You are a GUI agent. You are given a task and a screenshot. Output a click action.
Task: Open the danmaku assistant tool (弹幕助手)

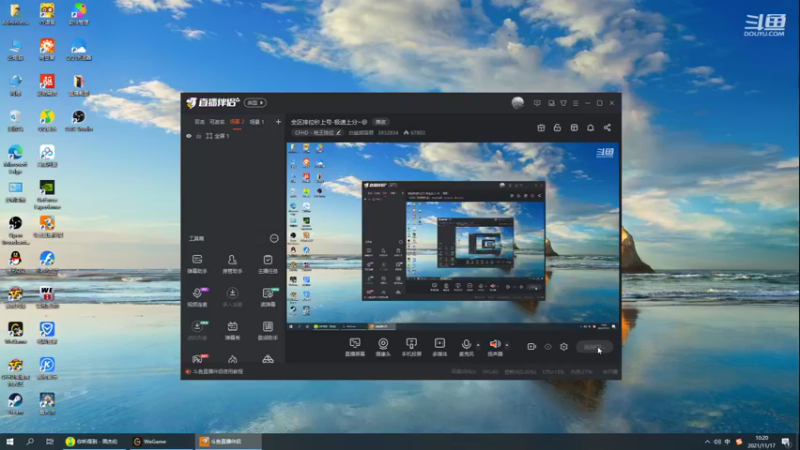pos(197,264)
